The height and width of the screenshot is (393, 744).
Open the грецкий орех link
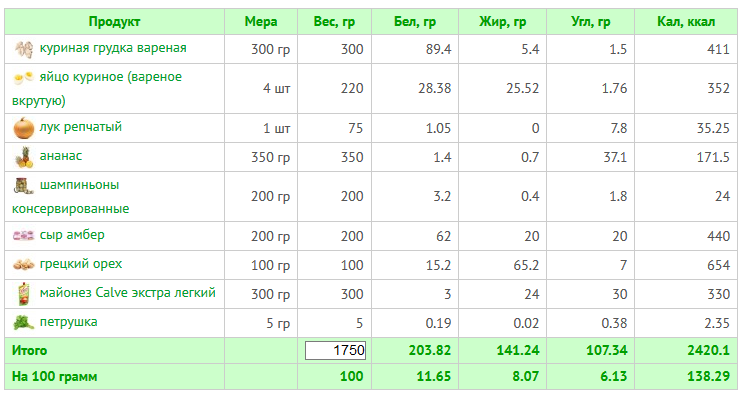81,264
